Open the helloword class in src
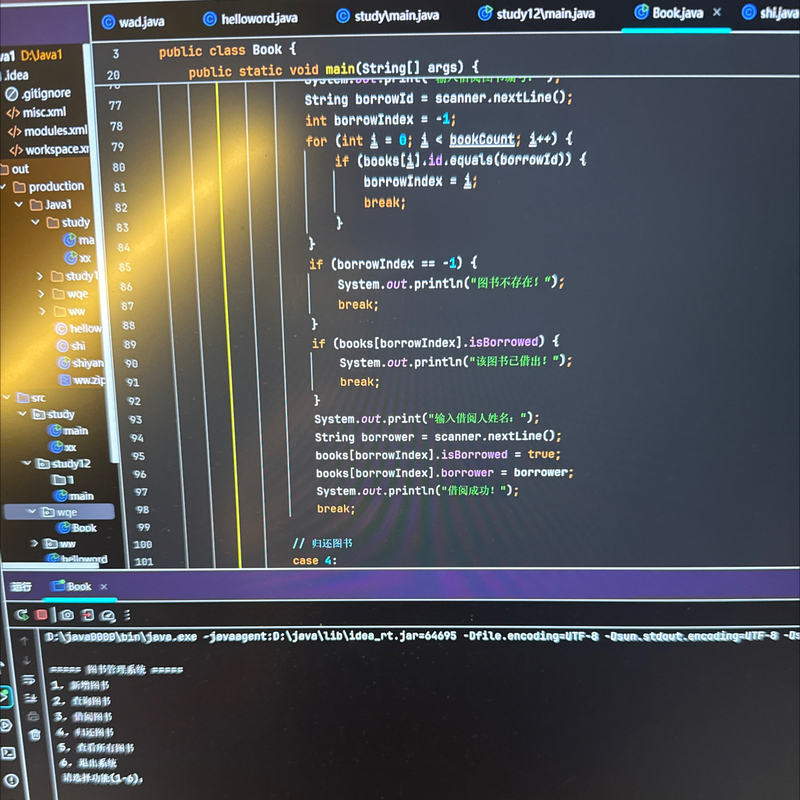The height and width of the screenshot is (800, 800). click(77, 559)
